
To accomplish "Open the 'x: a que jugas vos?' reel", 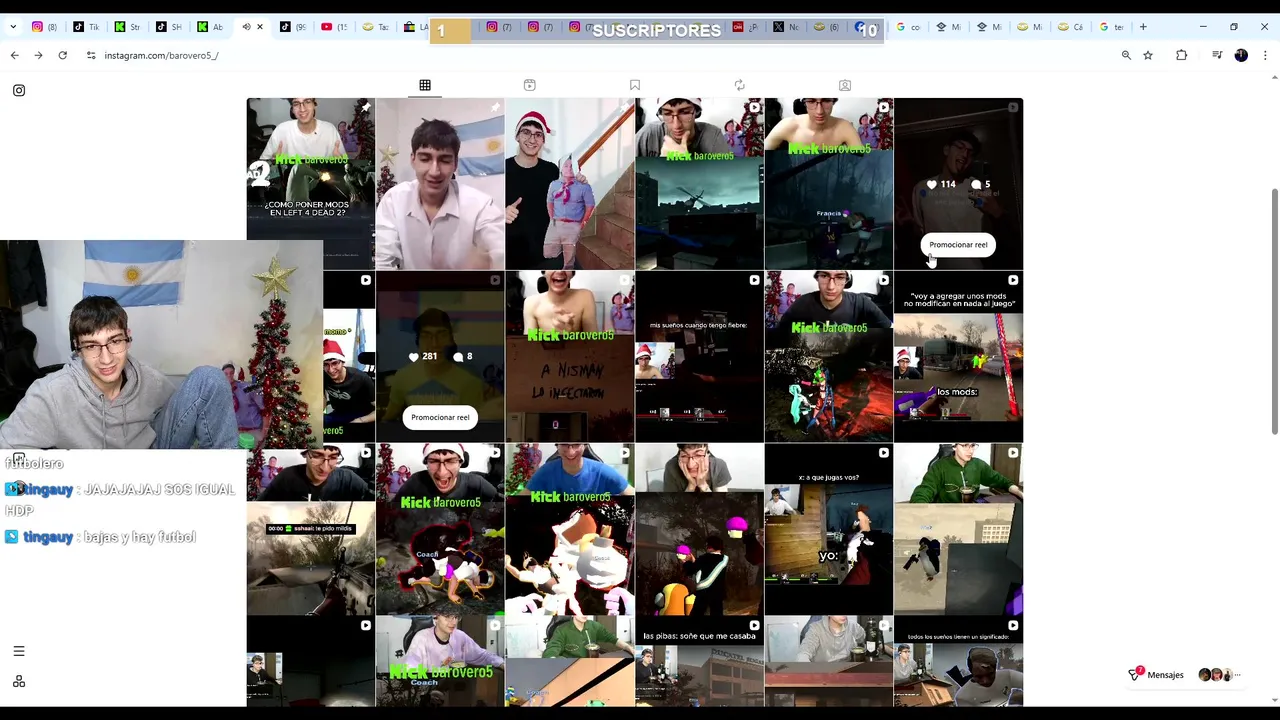I will click(829, 529).
